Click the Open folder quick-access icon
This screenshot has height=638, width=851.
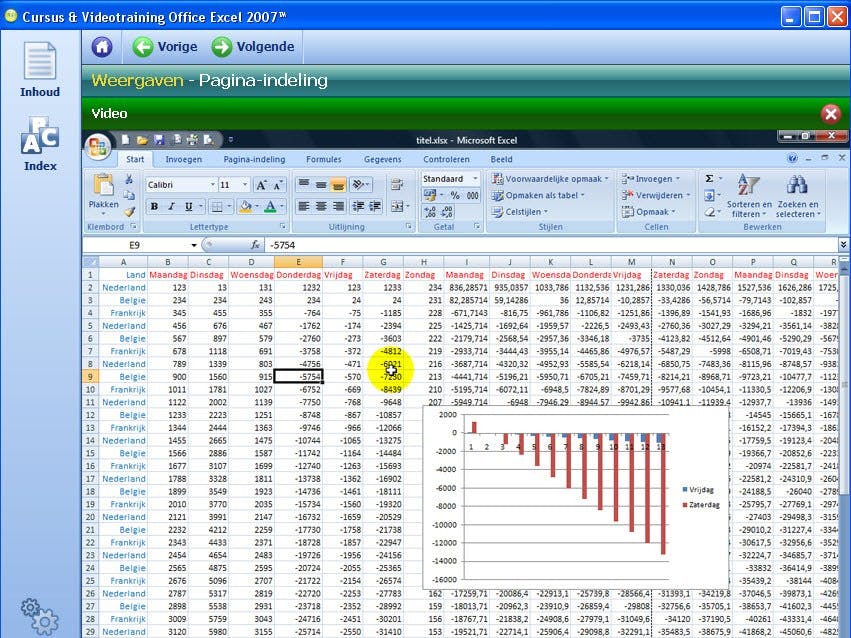click(142, 140)
